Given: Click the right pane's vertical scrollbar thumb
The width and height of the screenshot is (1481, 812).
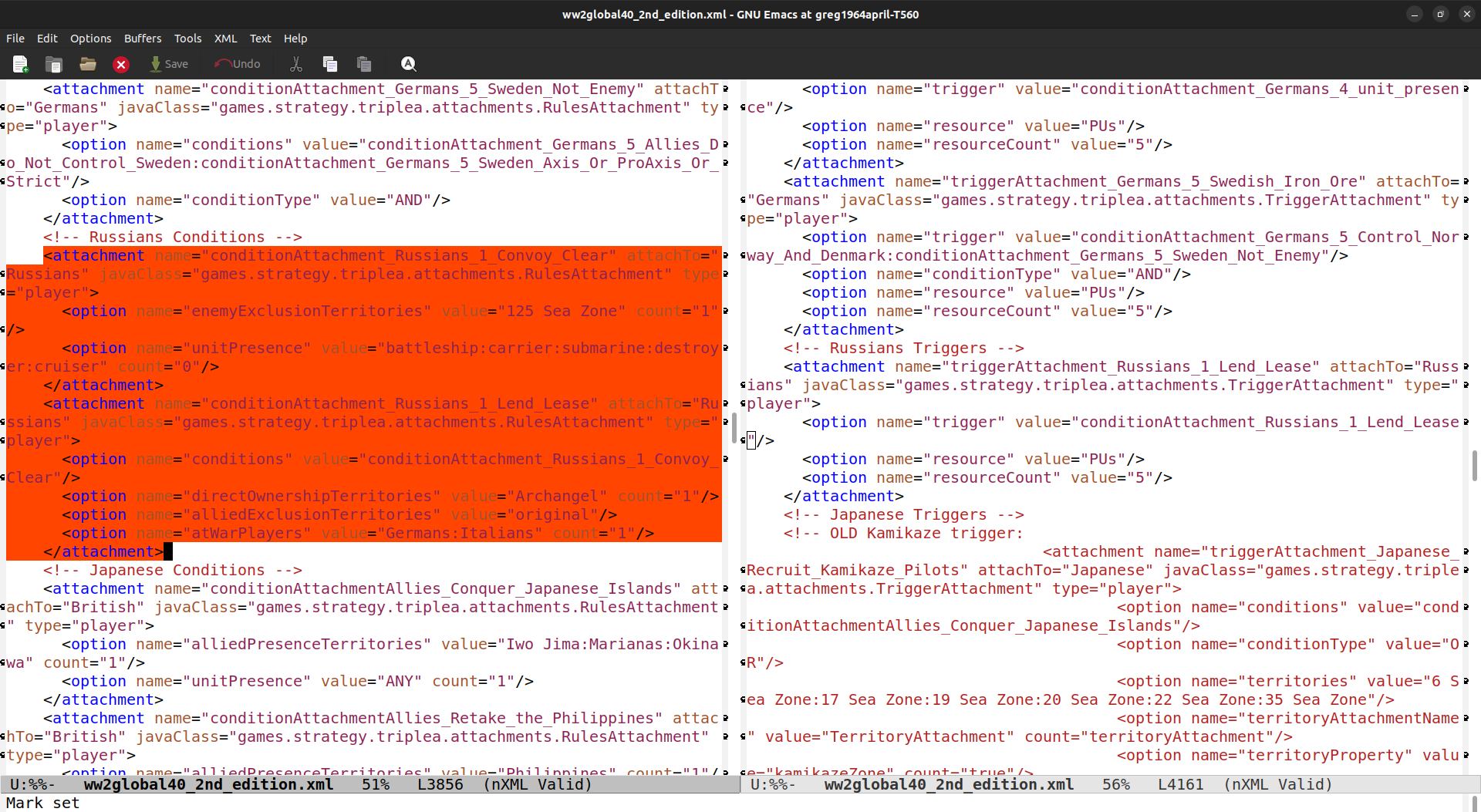Looking at the screenshot, I should (x=1474, y=466).
